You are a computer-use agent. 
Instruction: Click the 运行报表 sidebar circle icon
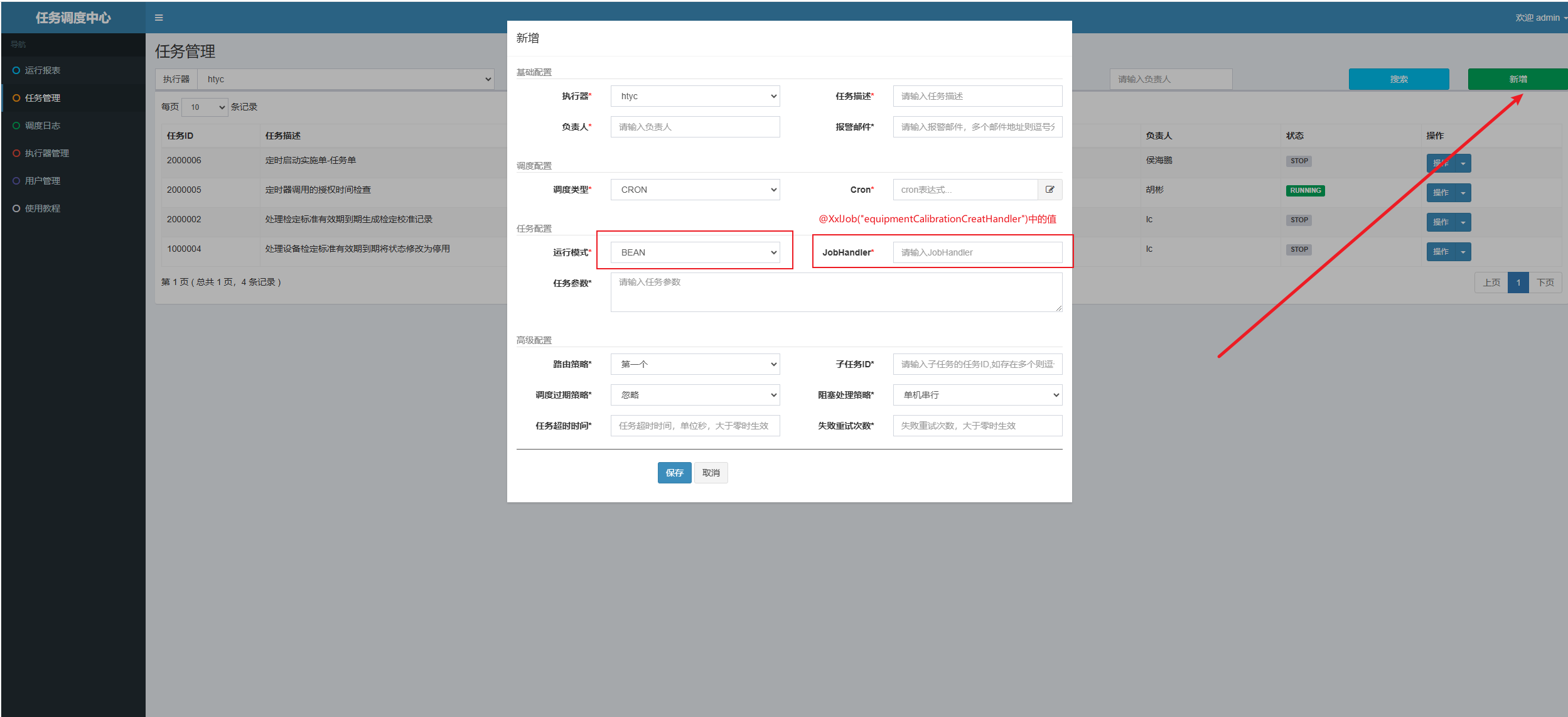click(x=16, y=70)
